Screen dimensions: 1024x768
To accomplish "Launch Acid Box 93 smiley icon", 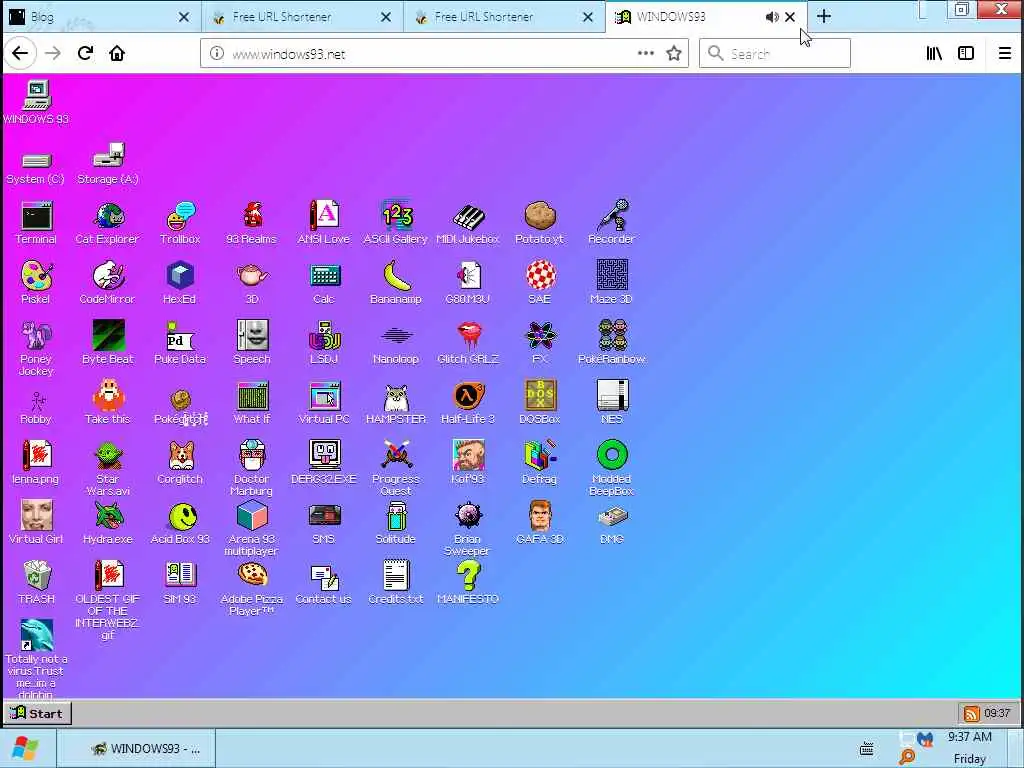I will coord(180,523).
